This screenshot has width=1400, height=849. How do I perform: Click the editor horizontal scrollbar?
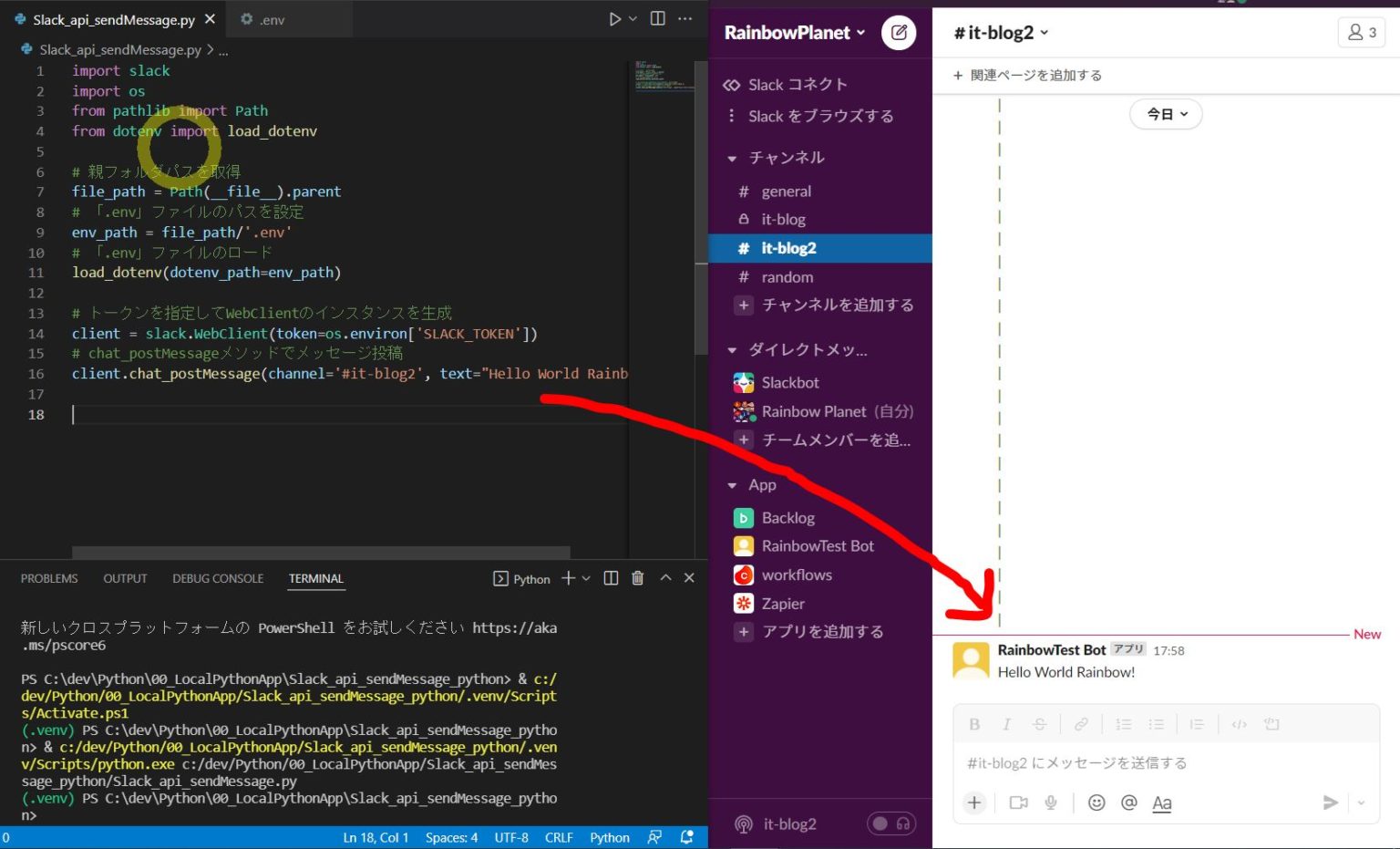321,552
